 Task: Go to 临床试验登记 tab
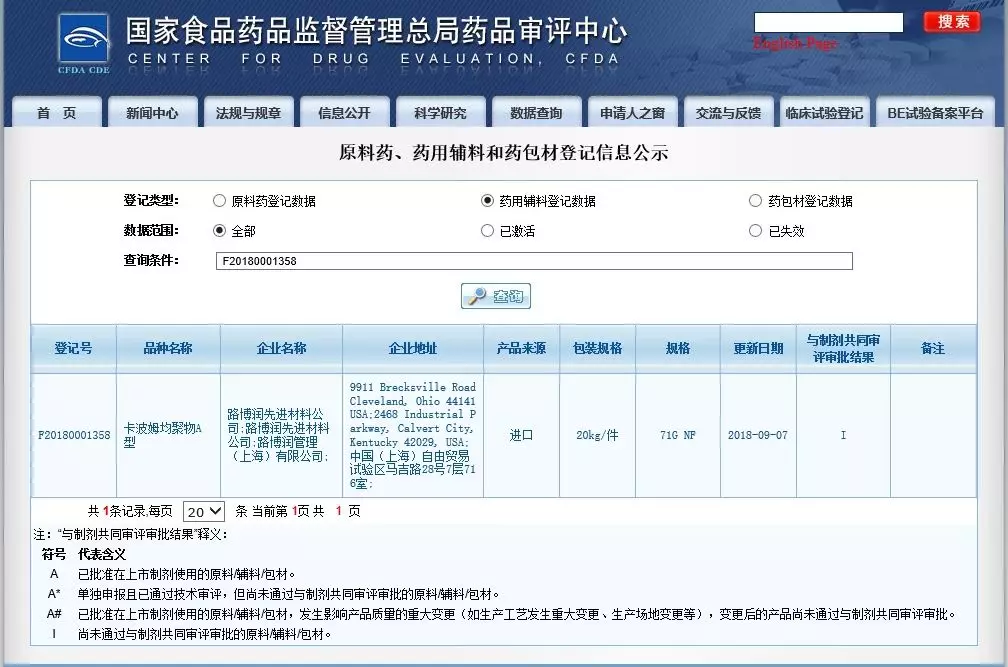tap(824, 112)
